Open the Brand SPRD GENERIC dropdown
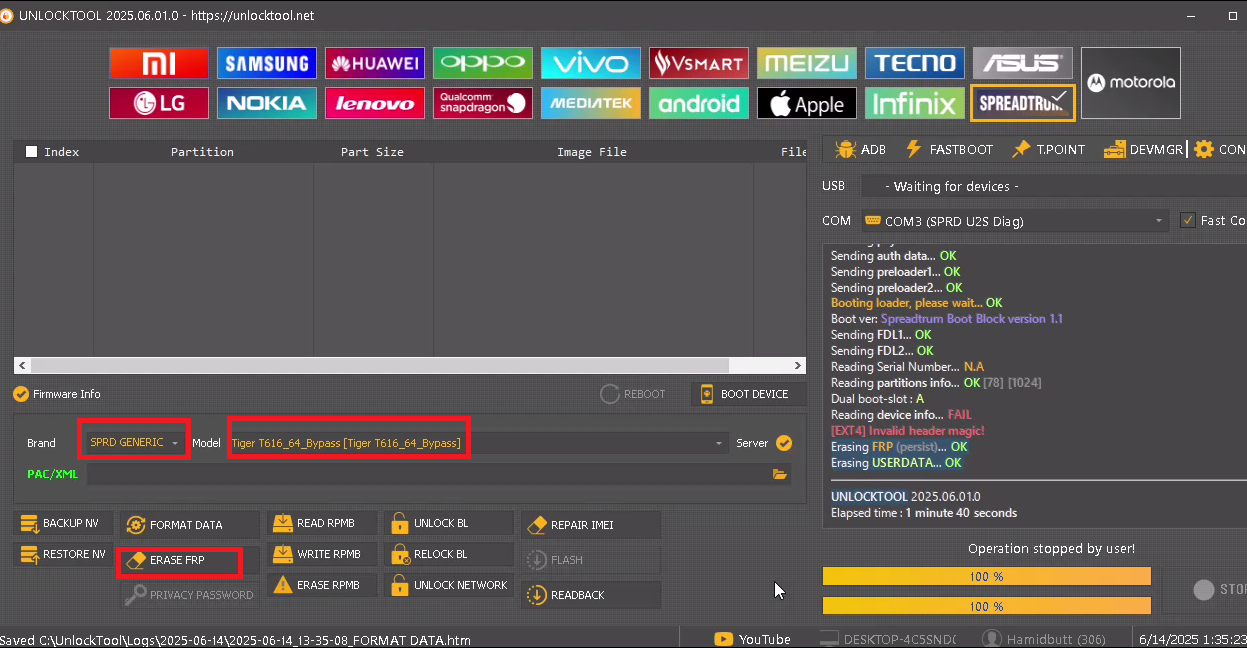This screenshot has height=648, width=1247. click(x=135, y=442)
